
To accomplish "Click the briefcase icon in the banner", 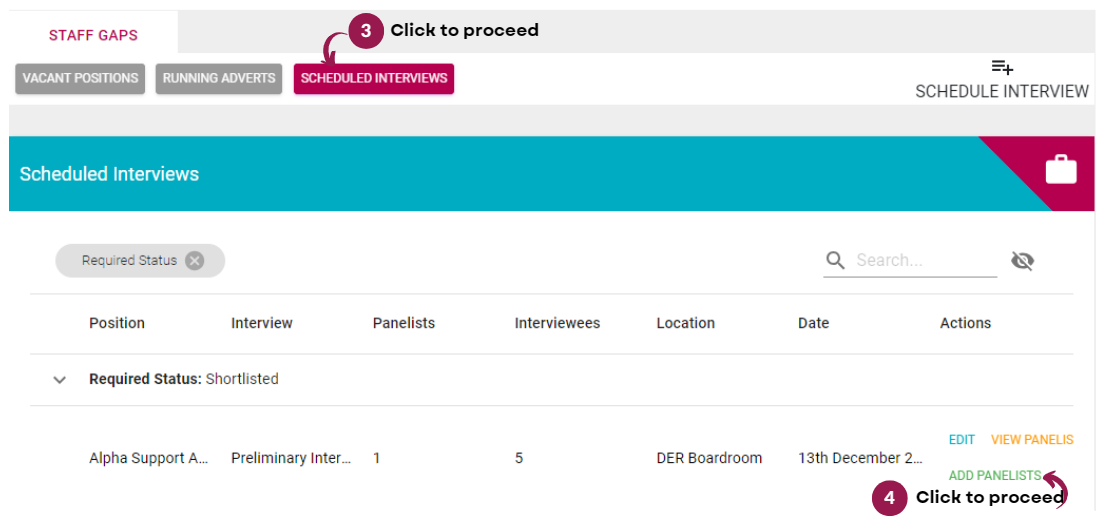I will coord(1060,170).
